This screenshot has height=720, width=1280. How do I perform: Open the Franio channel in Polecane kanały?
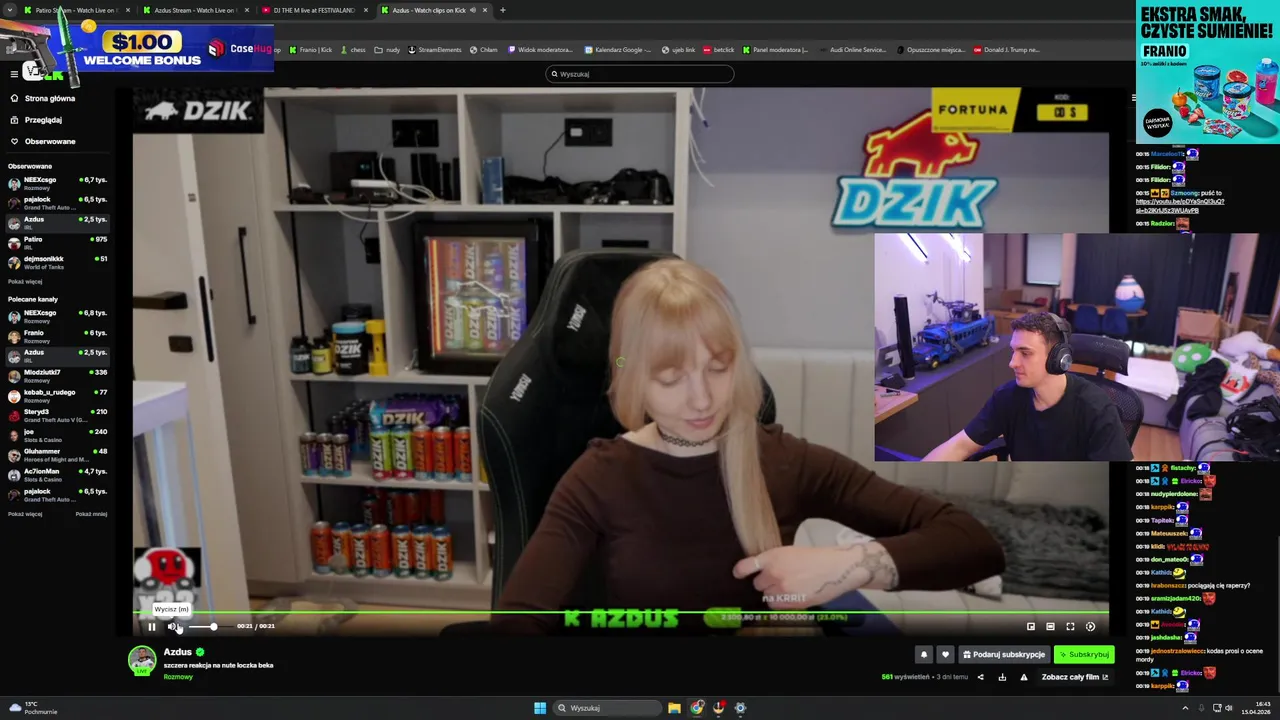57,336
